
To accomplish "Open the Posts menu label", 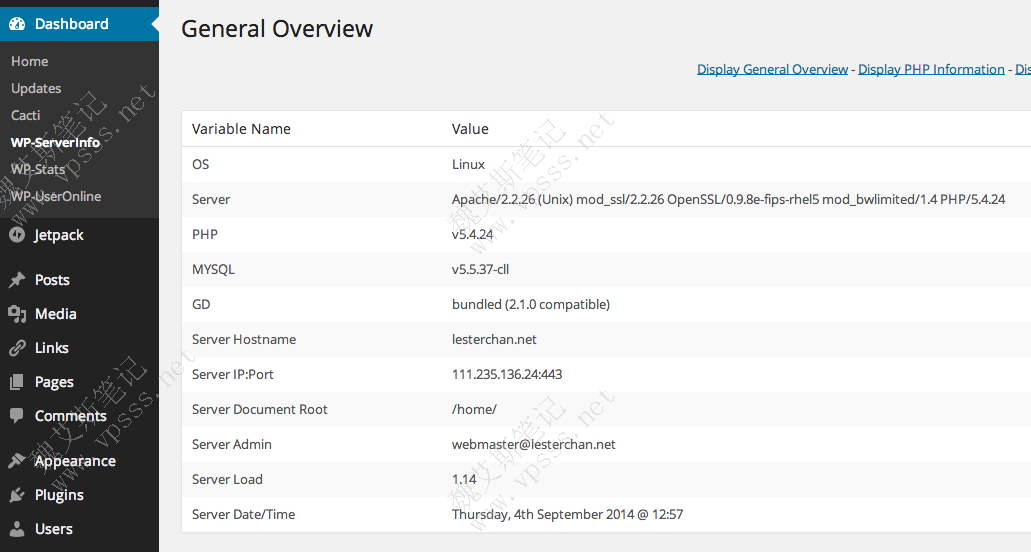I will pyautogui.click(x=52, y=280).
